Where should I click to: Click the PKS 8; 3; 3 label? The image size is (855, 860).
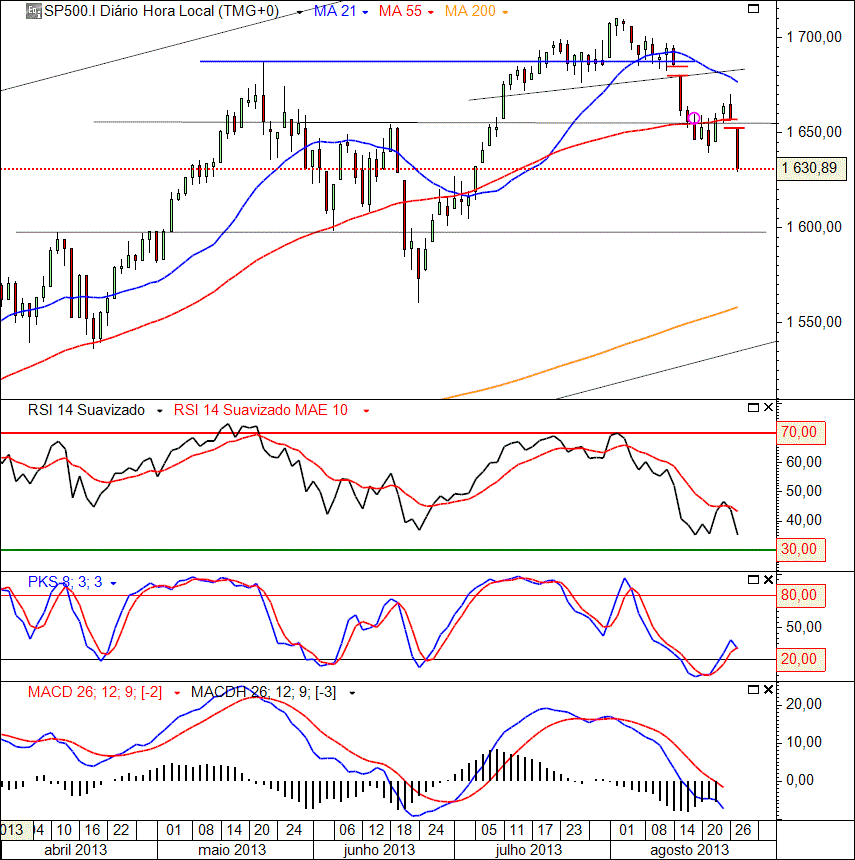pyautogui.click(x=65, y=582)
